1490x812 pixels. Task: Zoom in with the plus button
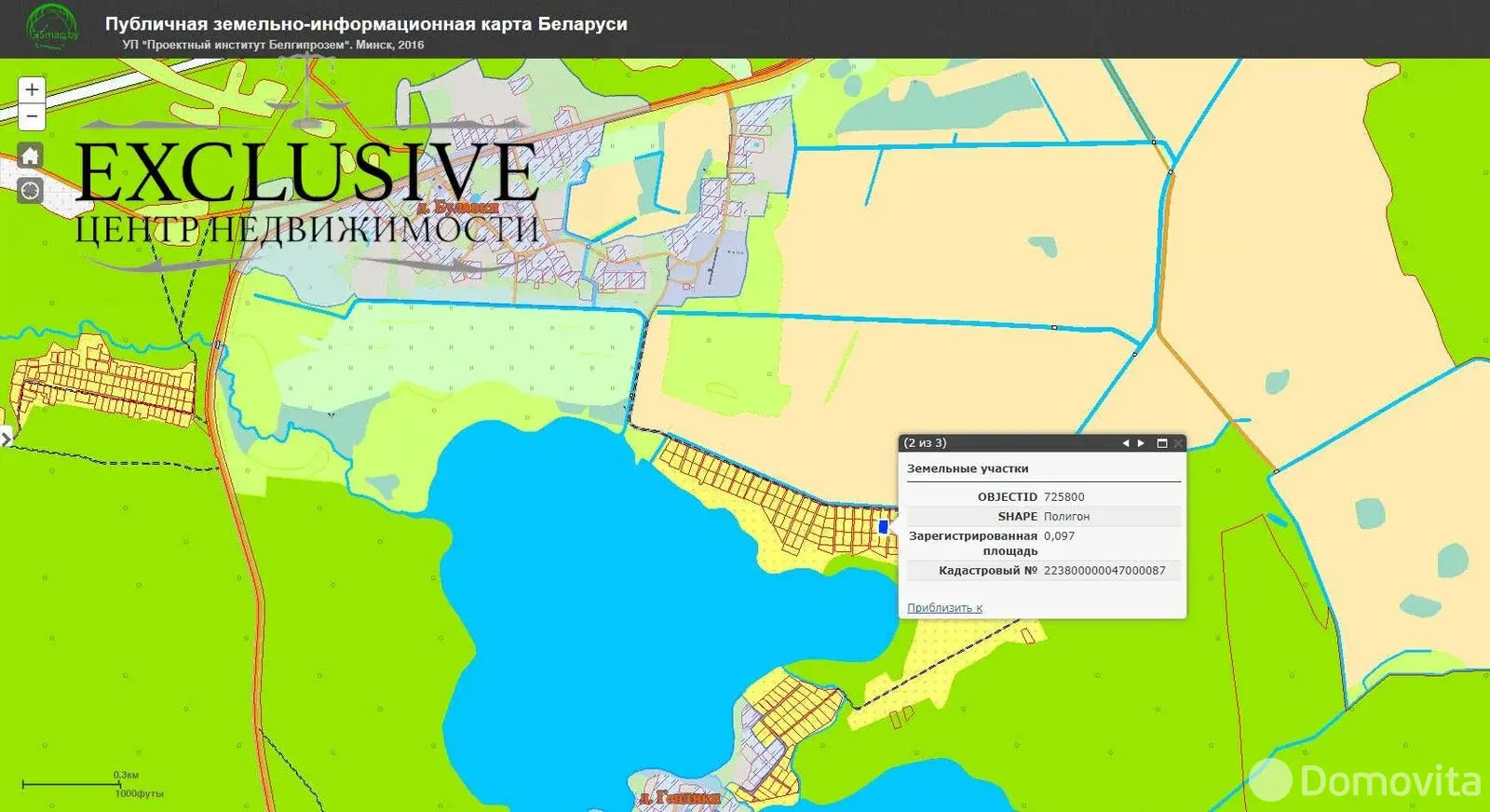(x=32, y=89)
